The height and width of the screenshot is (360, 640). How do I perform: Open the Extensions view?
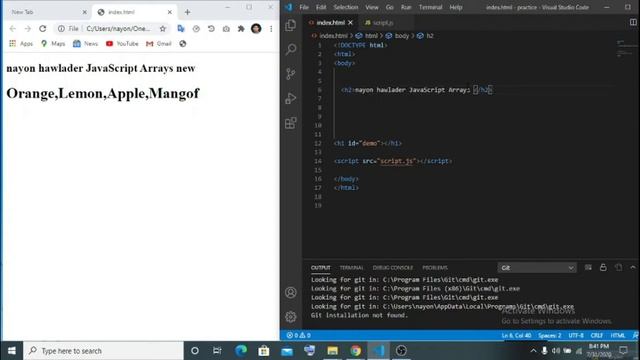(x=291, y=123)
